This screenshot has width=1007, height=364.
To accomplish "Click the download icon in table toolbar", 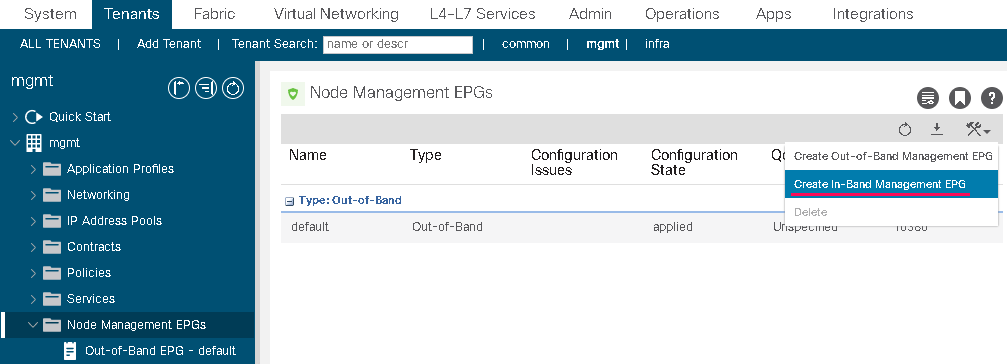I will (937, 130).
